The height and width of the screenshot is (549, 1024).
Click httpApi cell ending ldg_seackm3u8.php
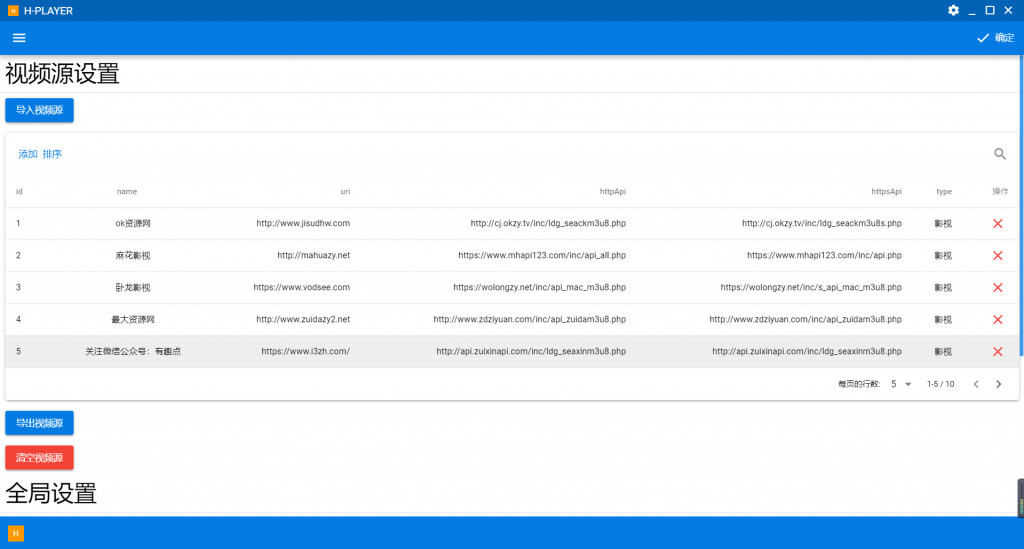[x=548, y=223]
